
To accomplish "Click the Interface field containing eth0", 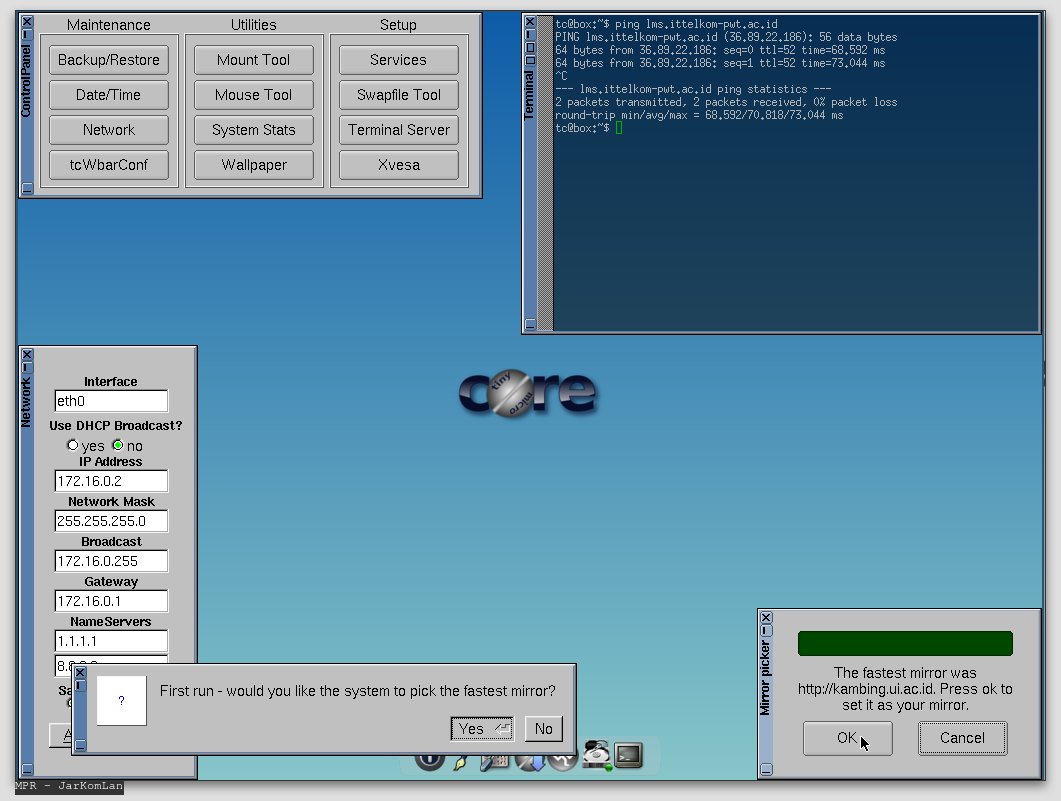I will [111, 401].
